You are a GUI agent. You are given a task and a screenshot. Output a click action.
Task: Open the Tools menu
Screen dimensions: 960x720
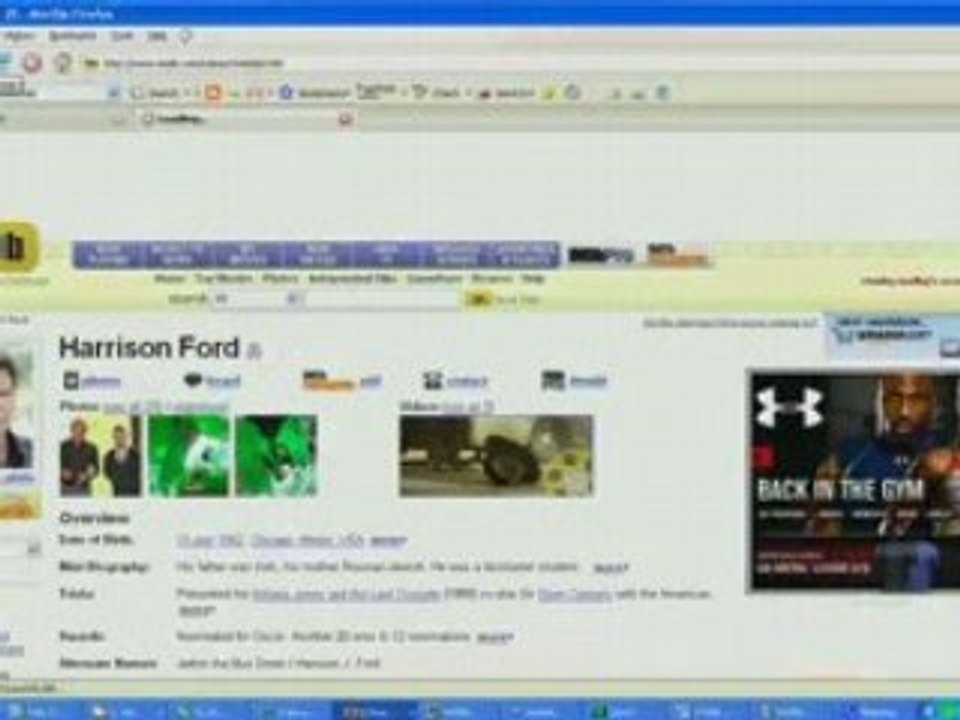coord(121,36)
